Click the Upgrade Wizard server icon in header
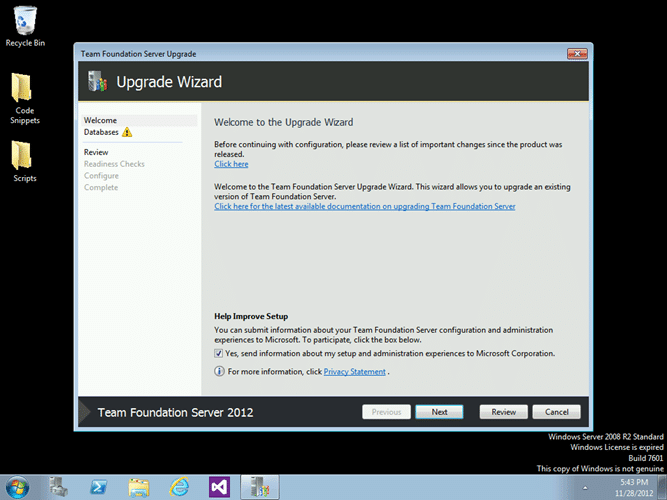 tap(97, 81)
